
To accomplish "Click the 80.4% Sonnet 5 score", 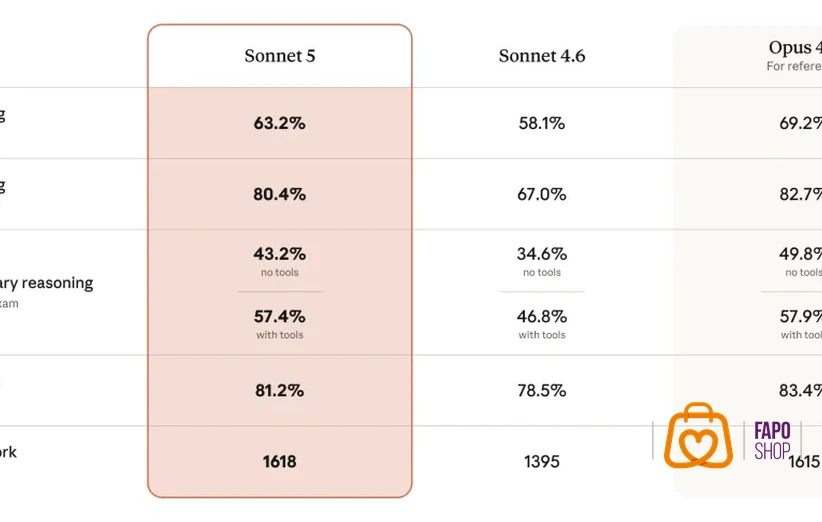I will tap(279, 194).
